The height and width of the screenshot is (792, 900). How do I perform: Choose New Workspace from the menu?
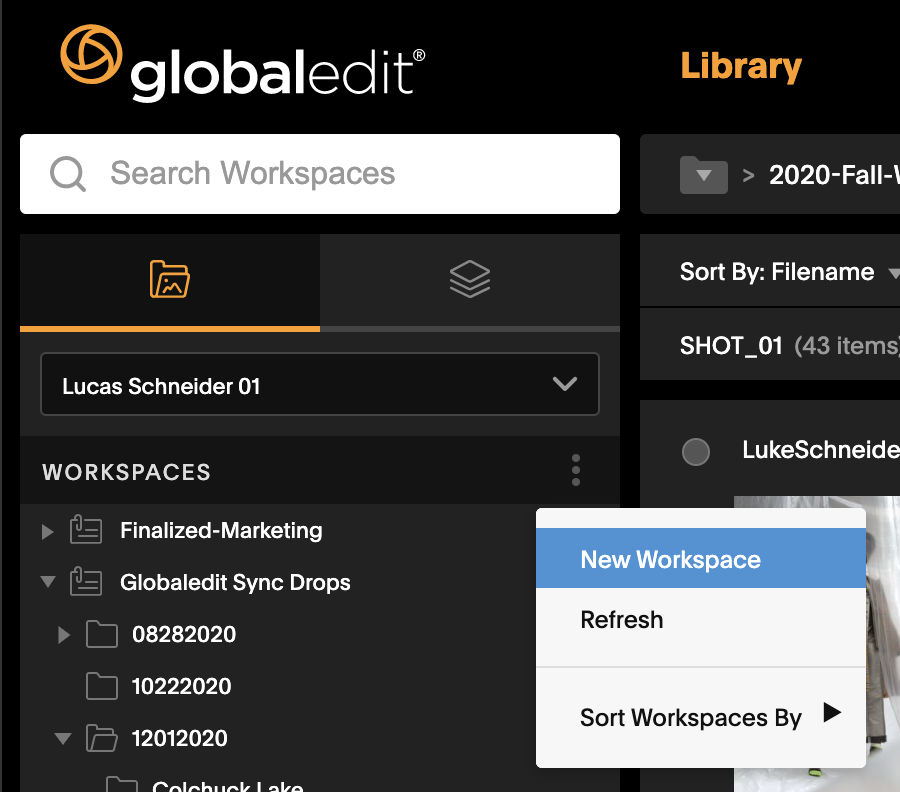(x=700, y=559)
